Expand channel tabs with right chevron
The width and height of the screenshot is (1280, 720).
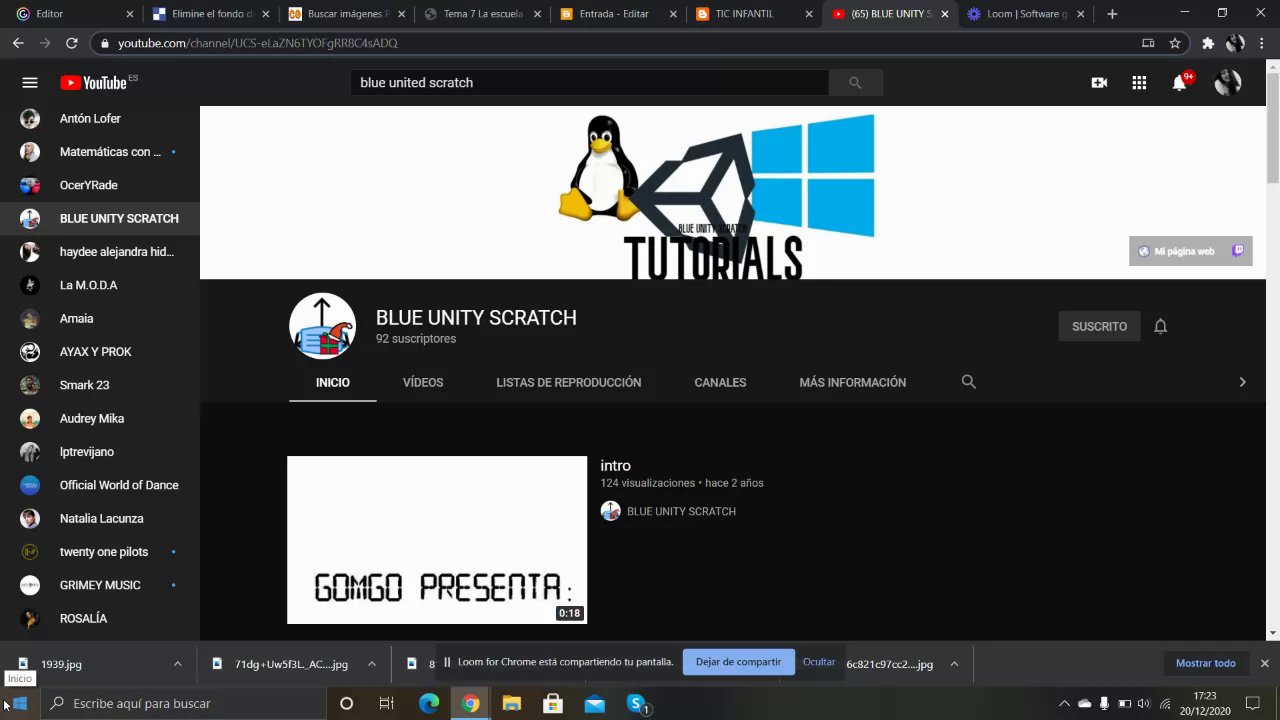coord(1242,382)
